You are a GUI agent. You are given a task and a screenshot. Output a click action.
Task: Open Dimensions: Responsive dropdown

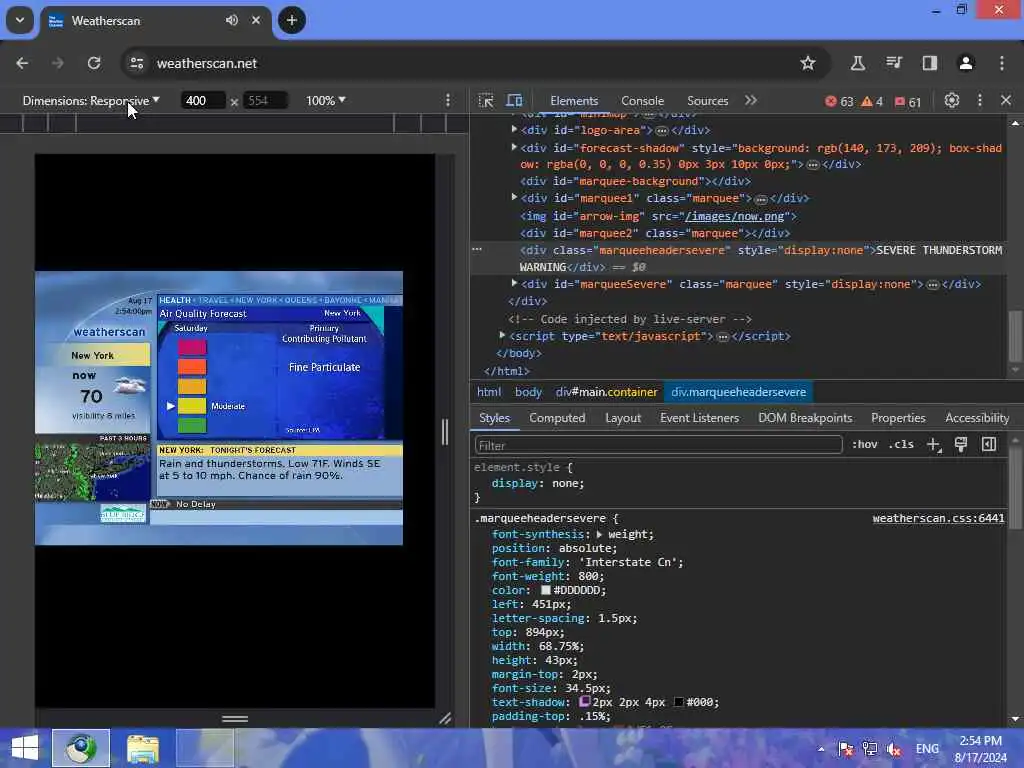pos(91,101)
